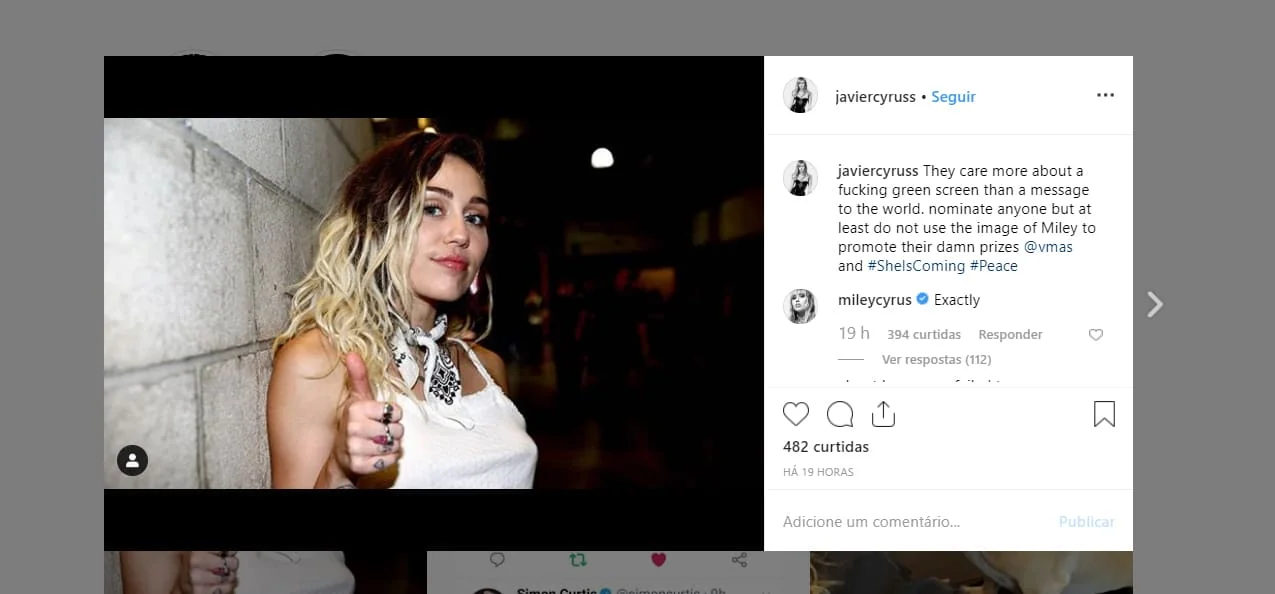1275x594 pixels.
Task: Click the share post icon
Action: click(x=883, y=414)
